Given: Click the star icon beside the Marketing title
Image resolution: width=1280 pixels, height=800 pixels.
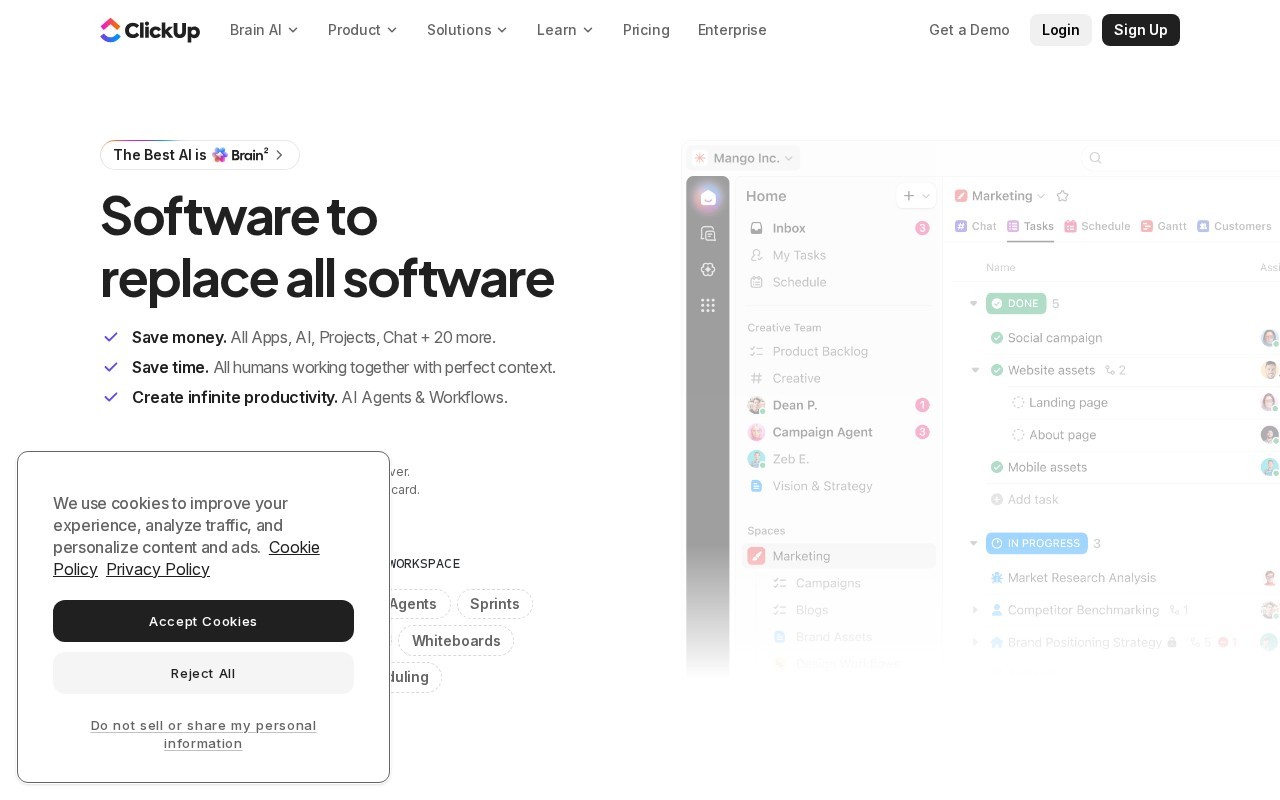Looking at the screenshot, I should [x=1063, y=196].
